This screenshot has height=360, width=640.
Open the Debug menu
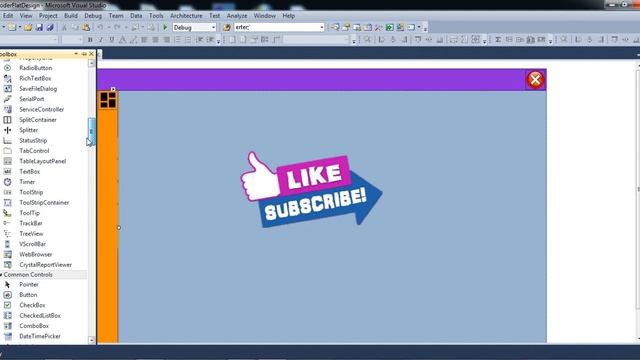(x=93, y=16)
